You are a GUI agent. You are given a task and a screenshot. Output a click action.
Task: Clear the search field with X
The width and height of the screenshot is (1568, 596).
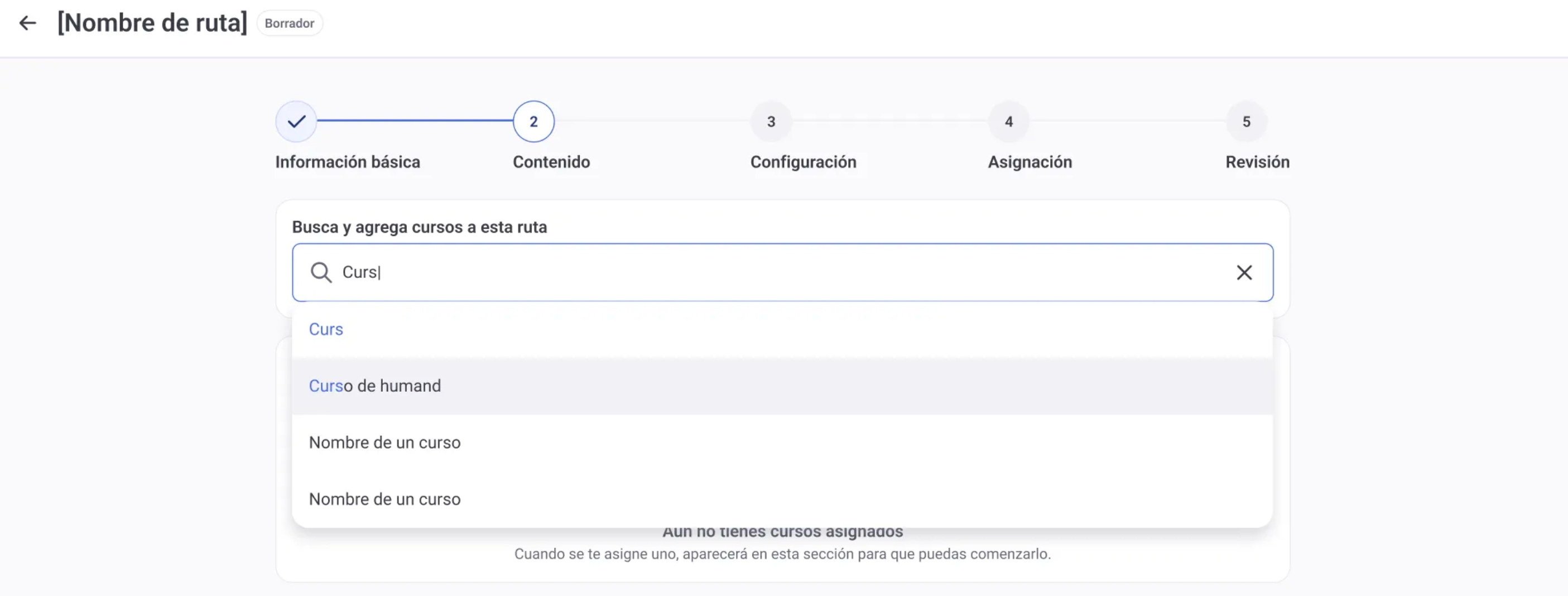coord(1244,272)
